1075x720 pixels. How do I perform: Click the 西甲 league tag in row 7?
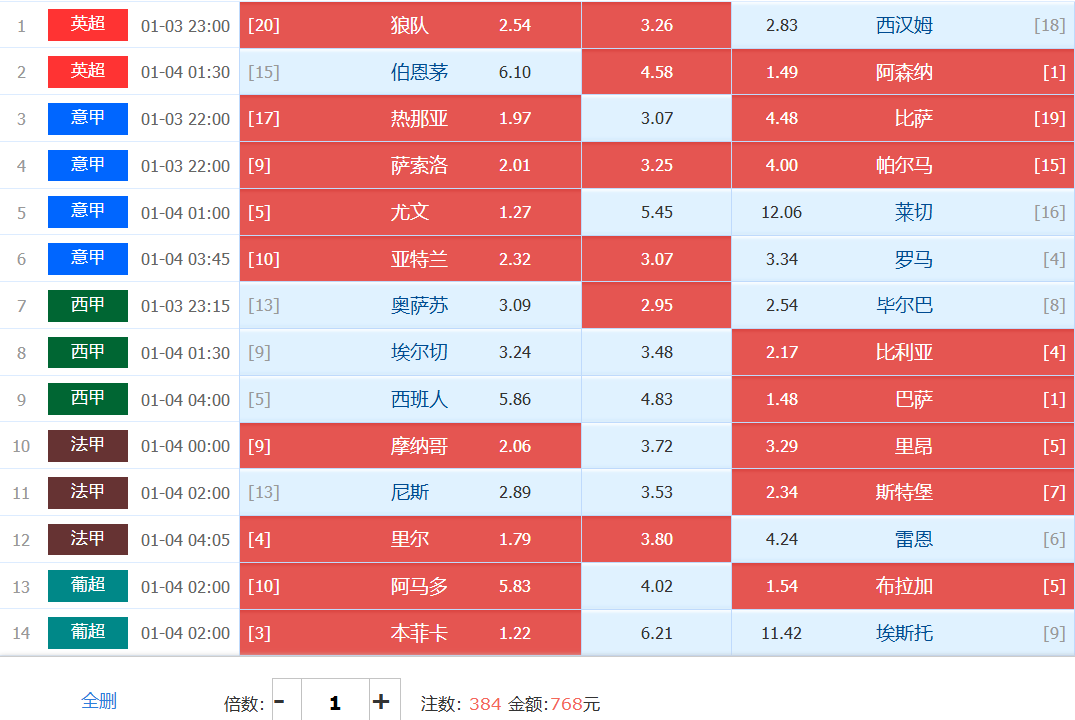[x=88, y=305]
